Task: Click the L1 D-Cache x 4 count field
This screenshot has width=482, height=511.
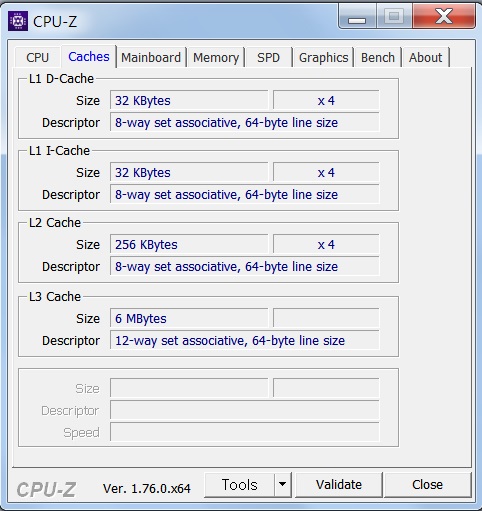Action: click(326, 100)
